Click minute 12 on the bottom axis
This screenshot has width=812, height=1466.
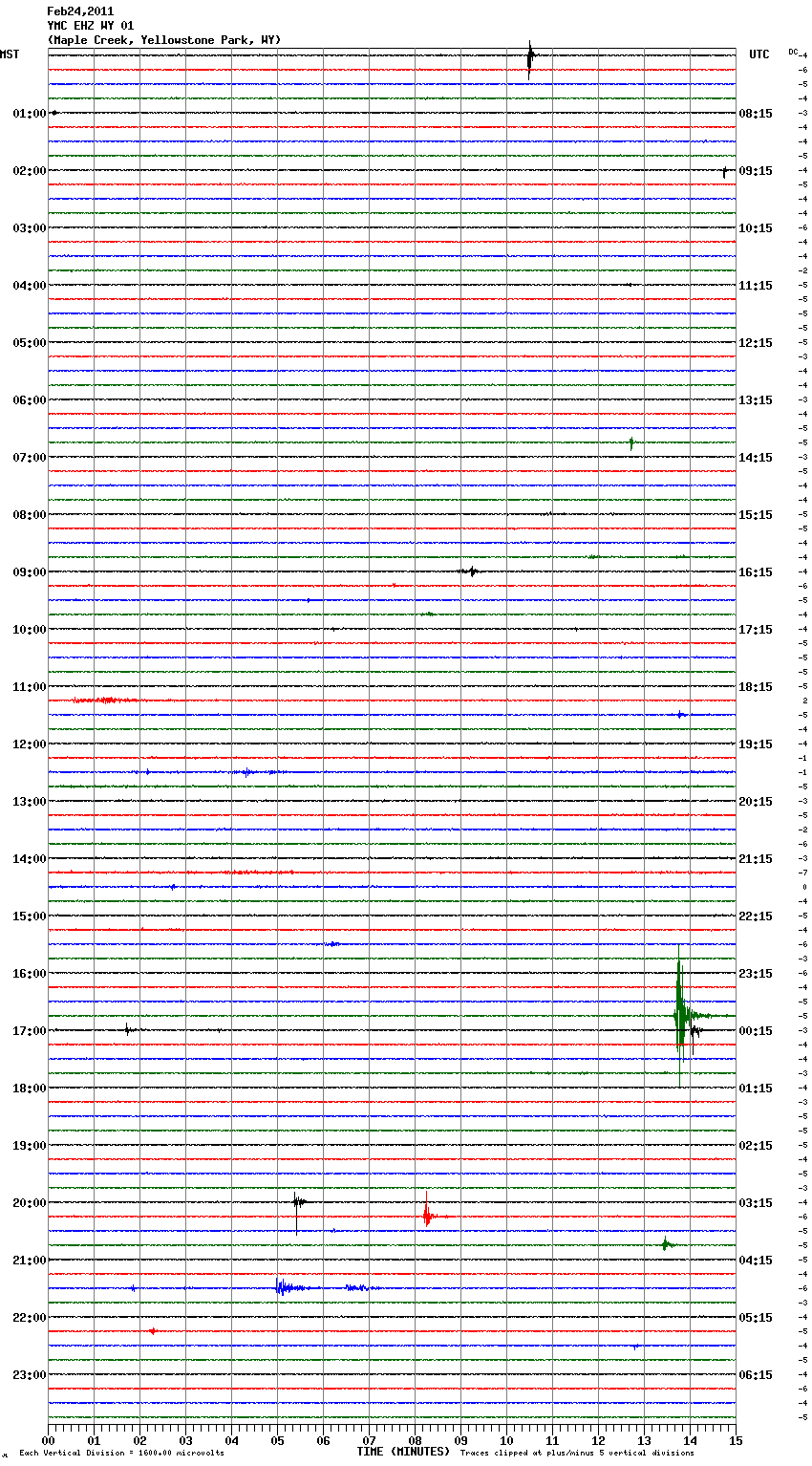point(598,1440)
